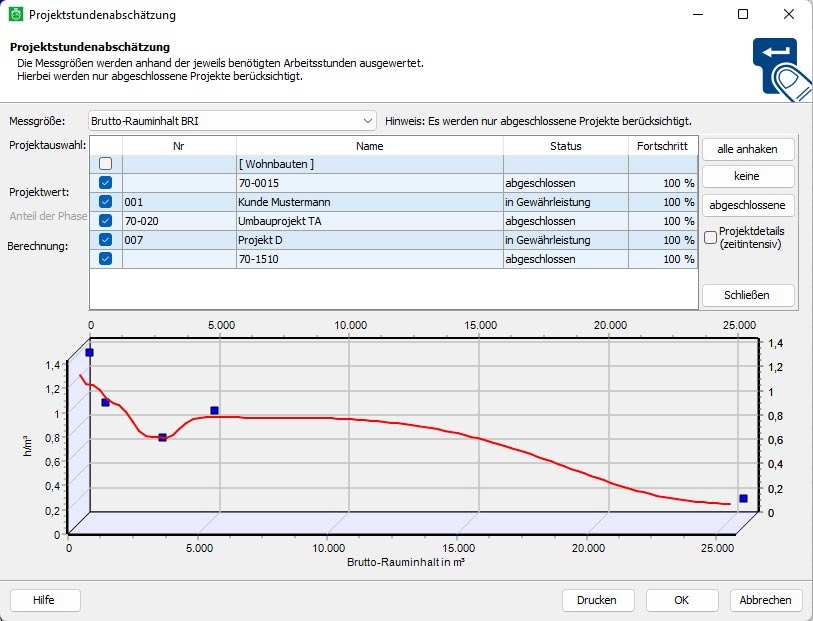
Task: Uncheck the Kunde Mustermann project
Action: point(105,202)
